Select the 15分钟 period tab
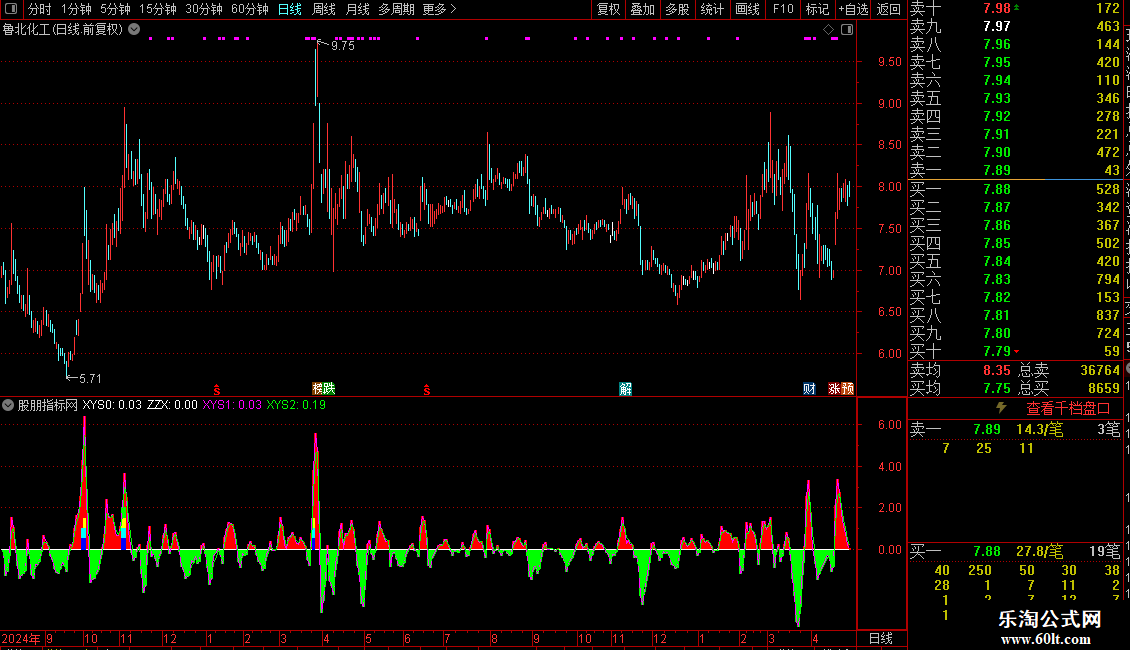Viewport: 1130px width, 650px height. click(x=157, y=9)
